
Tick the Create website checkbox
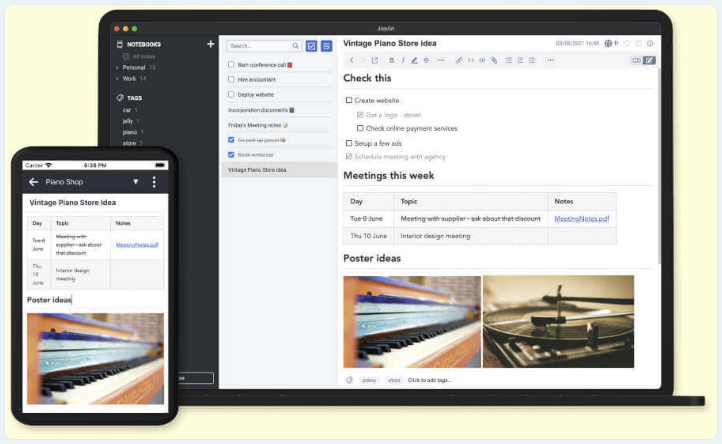point(349,100)
